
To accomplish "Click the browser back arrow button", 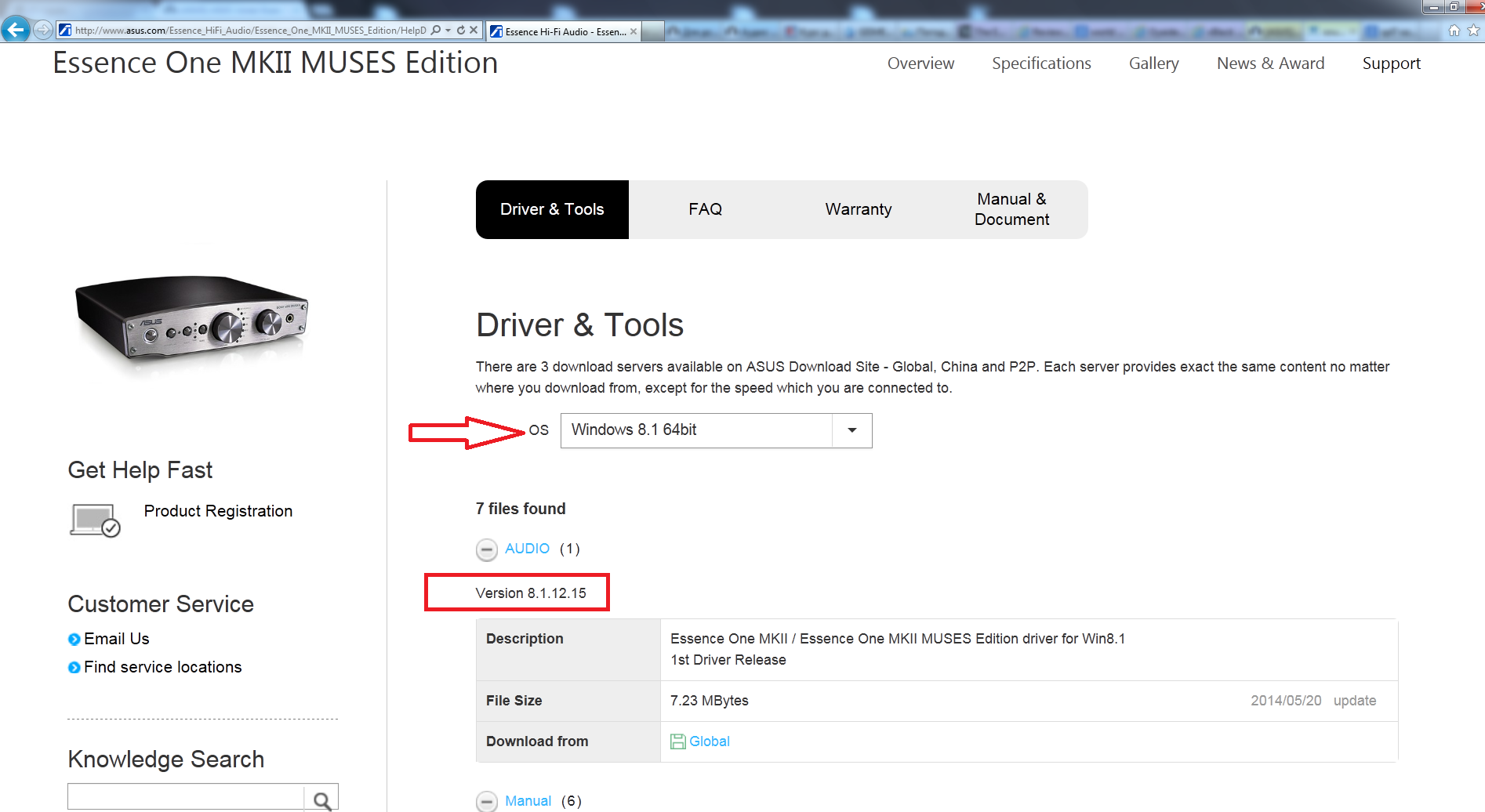I will (x=15, y=30).
